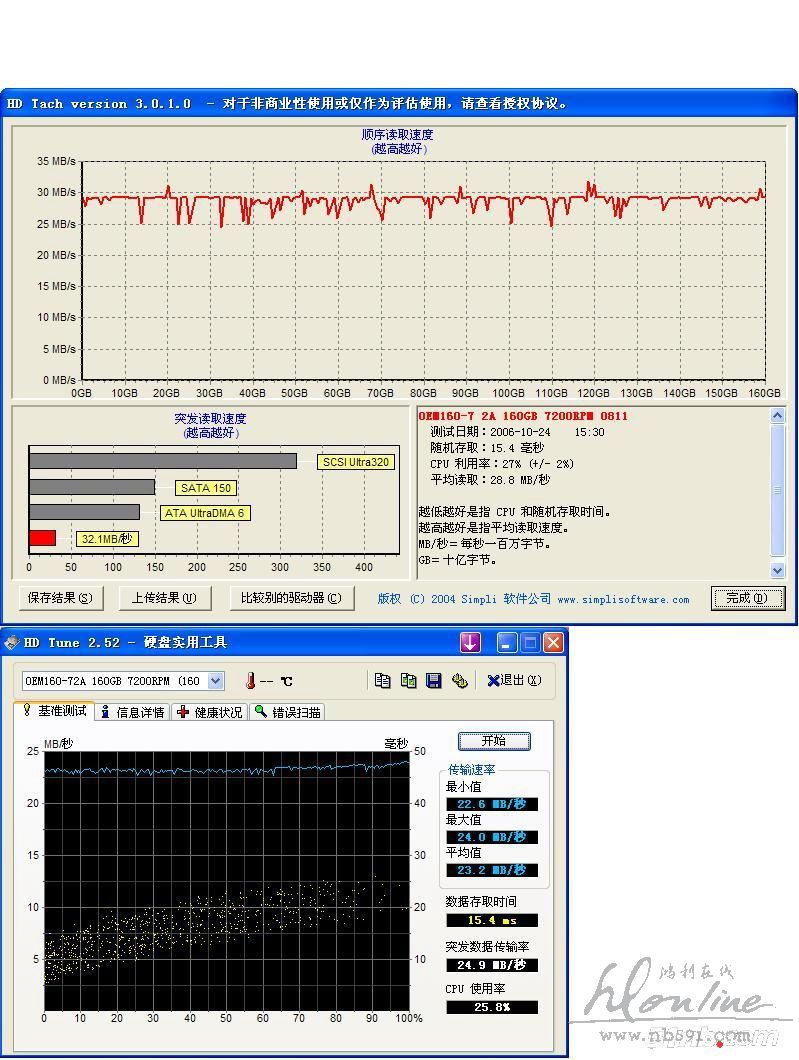This screenshot has width=799, height=1060.
Task: Click the thermometer temperature icon
Action: 251,681
